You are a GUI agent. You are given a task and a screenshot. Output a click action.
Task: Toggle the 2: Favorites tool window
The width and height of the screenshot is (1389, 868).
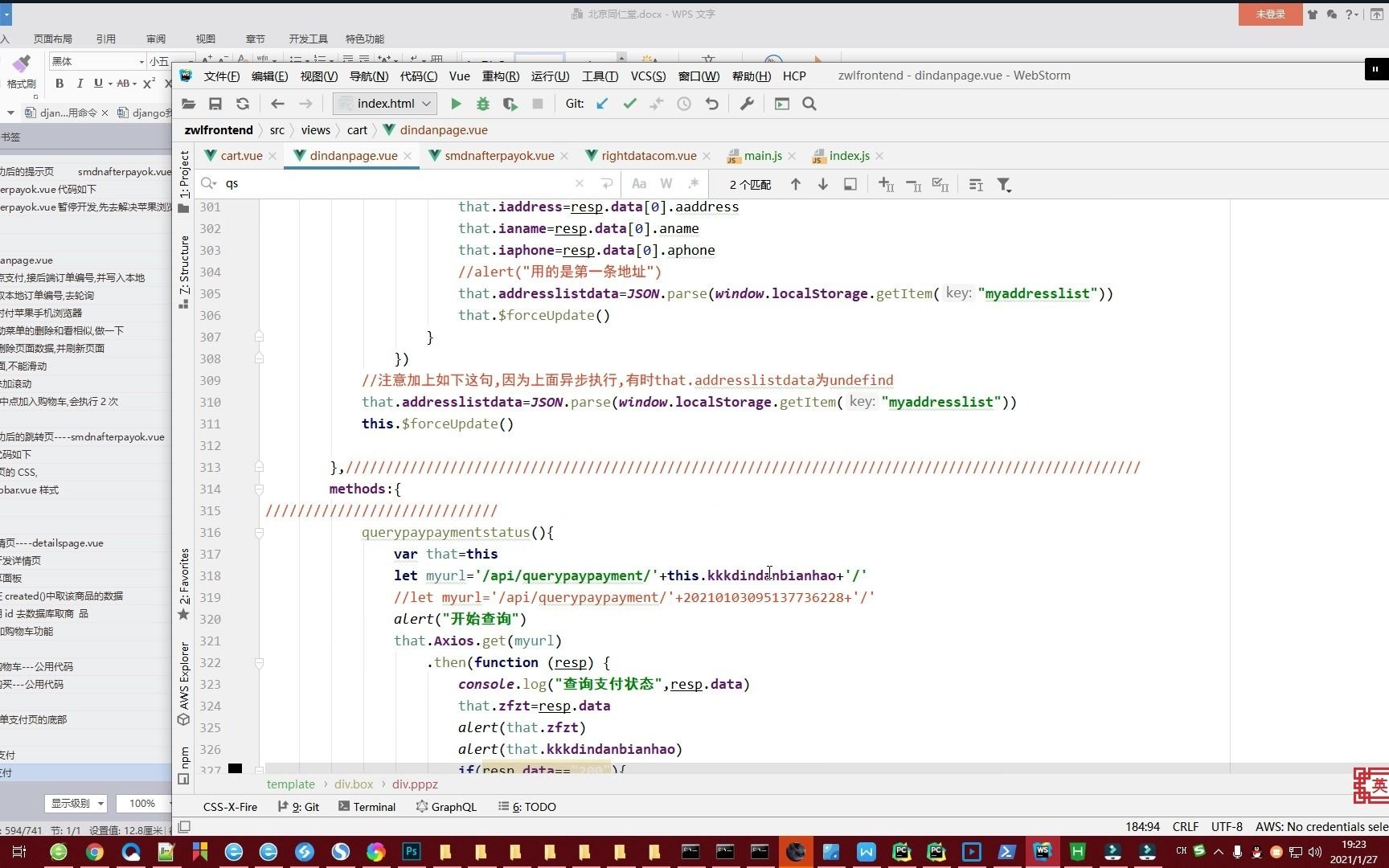point(184,584)
